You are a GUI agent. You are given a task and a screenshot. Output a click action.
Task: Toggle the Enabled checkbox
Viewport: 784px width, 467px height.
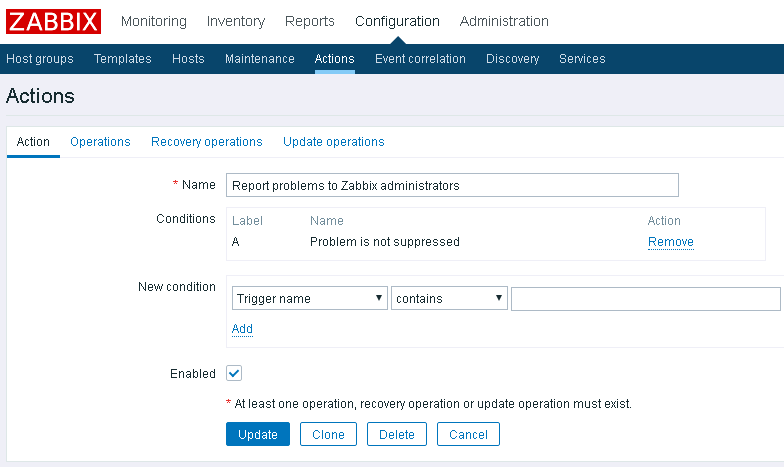point(234,373)
